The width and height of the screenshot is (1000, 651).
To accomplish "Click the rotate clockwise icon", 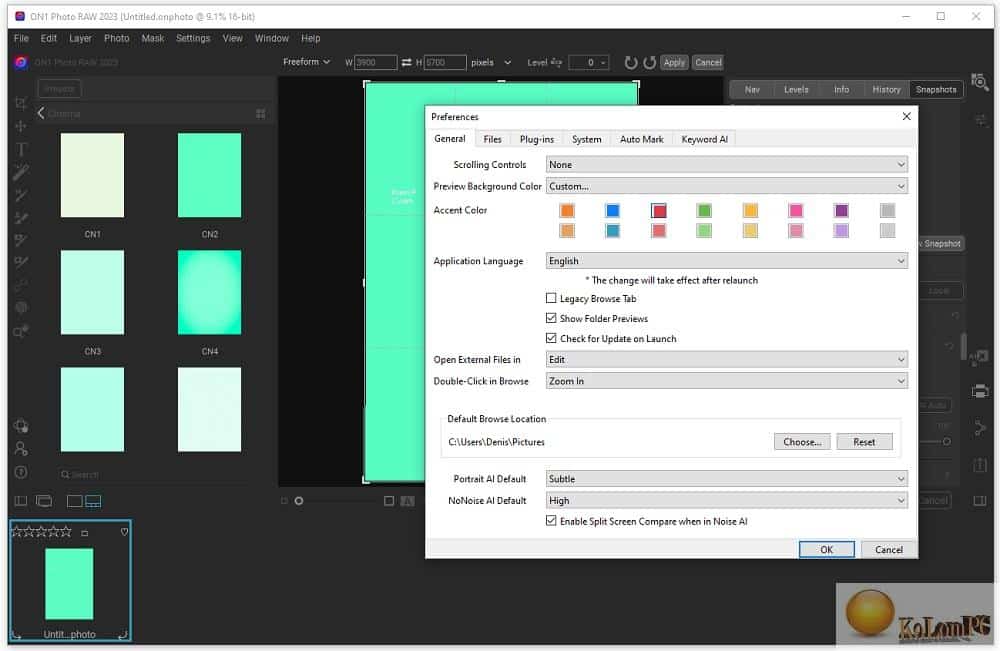I will pyautogui.click(x=649, y=62).
